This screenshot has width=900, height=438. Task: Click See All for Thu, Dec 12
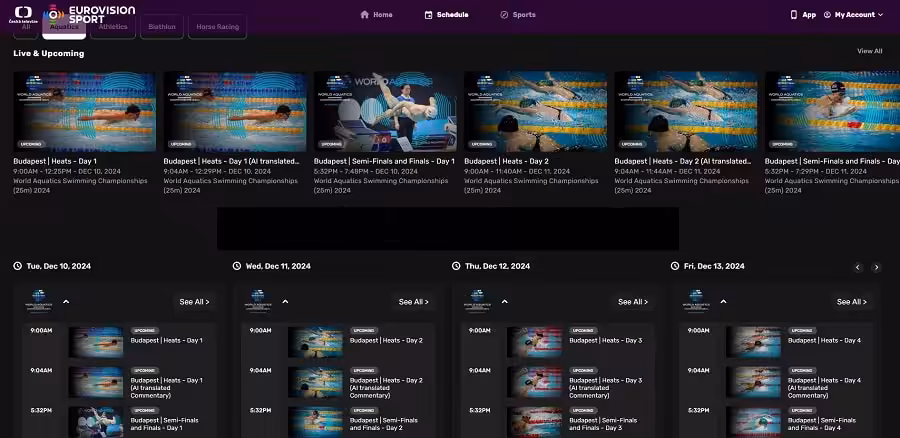pyautogui.click(x=633, y=302)
